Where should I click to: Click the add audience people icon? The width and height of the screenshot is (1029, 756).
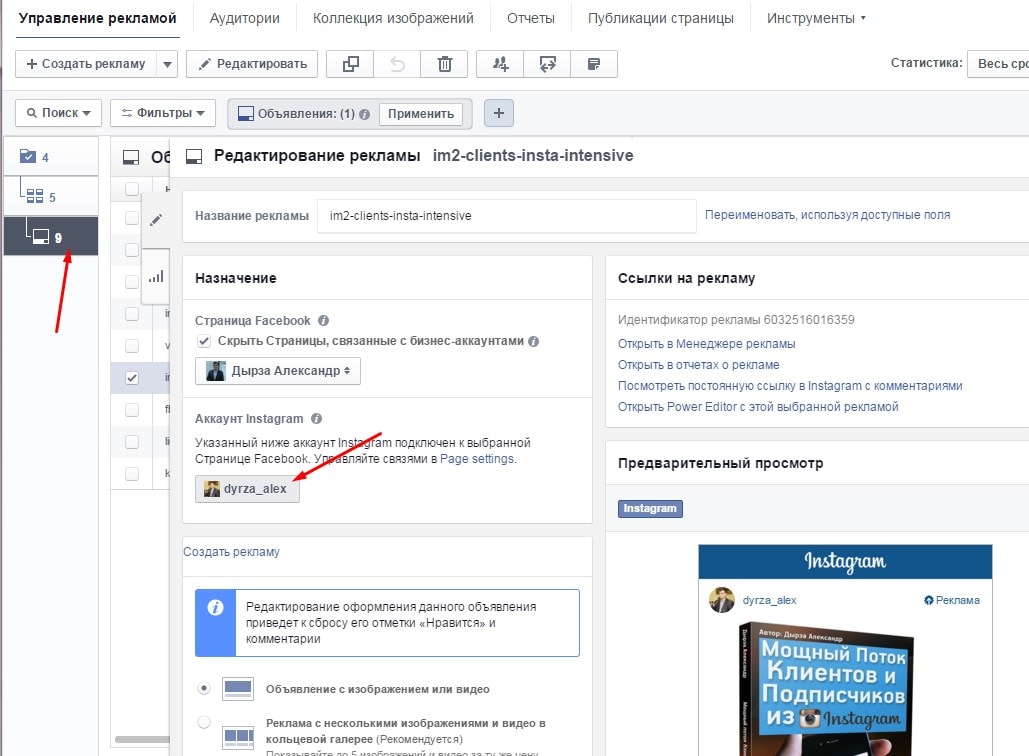(x=500, y=64)
